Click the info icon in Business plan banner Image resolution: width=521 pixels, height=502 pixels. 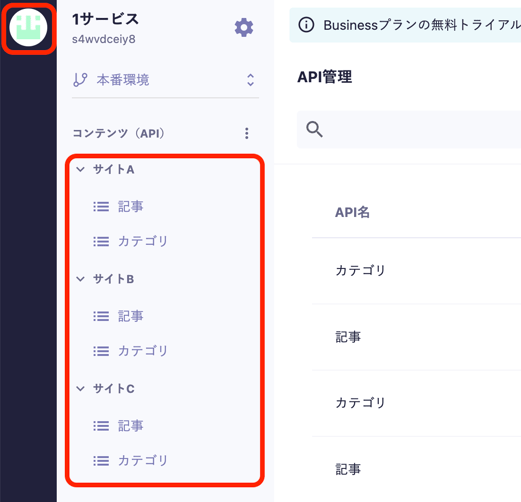306,25
